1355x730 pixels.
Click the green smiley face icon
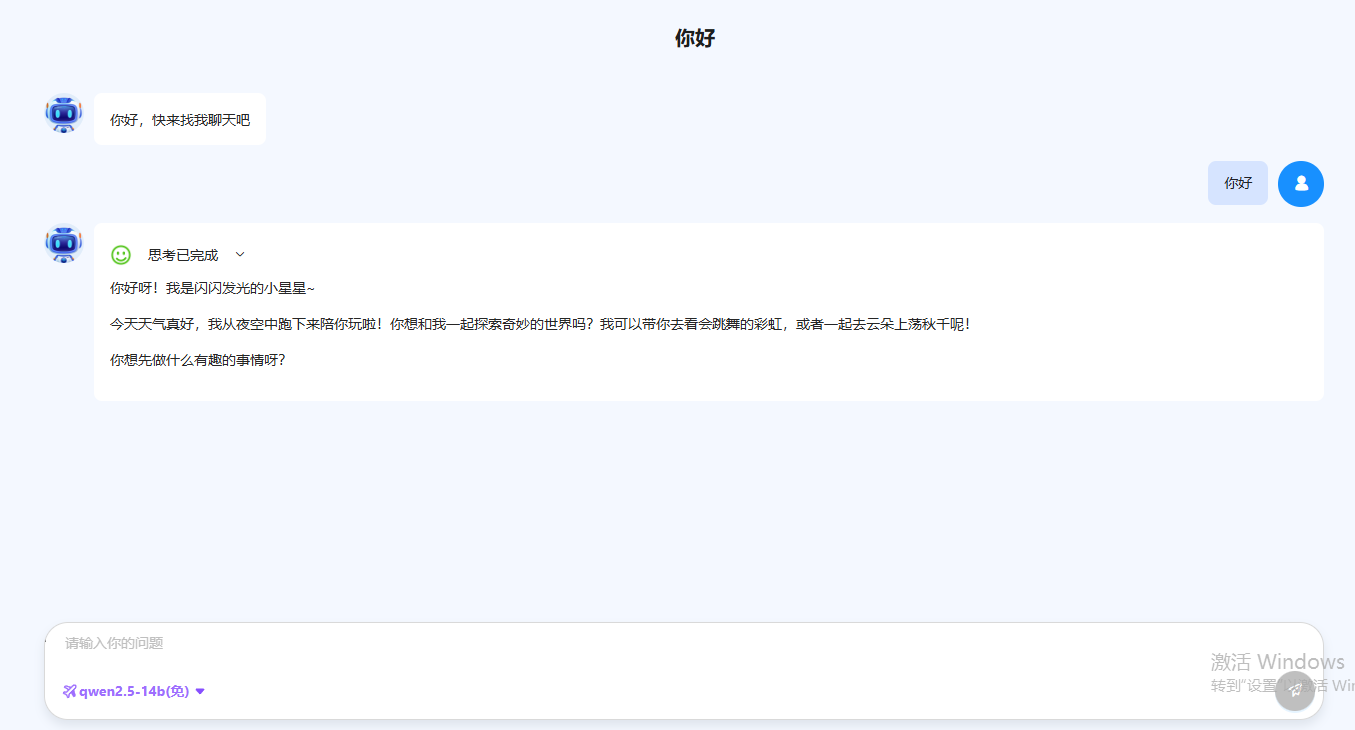pos(121,255)
